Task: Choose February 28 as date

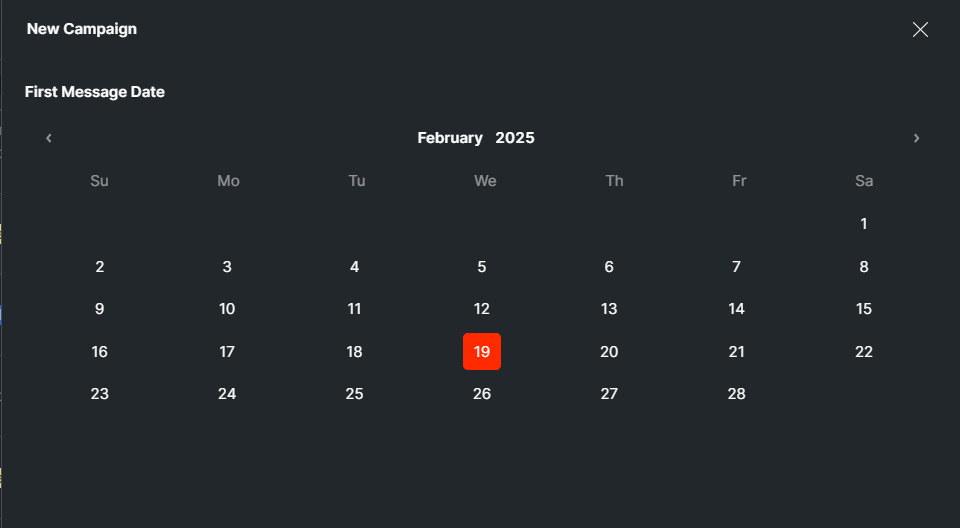Action: tap(737, 394)
